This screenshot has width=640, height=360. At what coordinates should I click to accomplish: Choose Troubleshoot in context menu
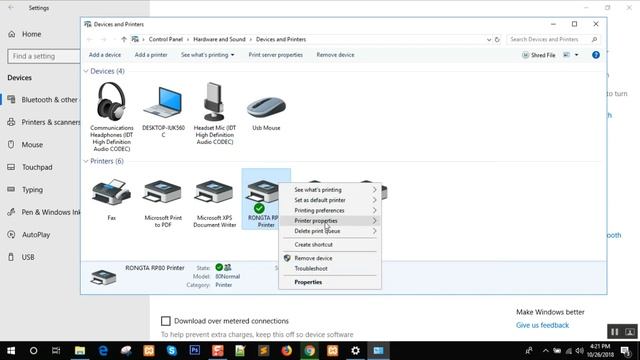(330, 269)
